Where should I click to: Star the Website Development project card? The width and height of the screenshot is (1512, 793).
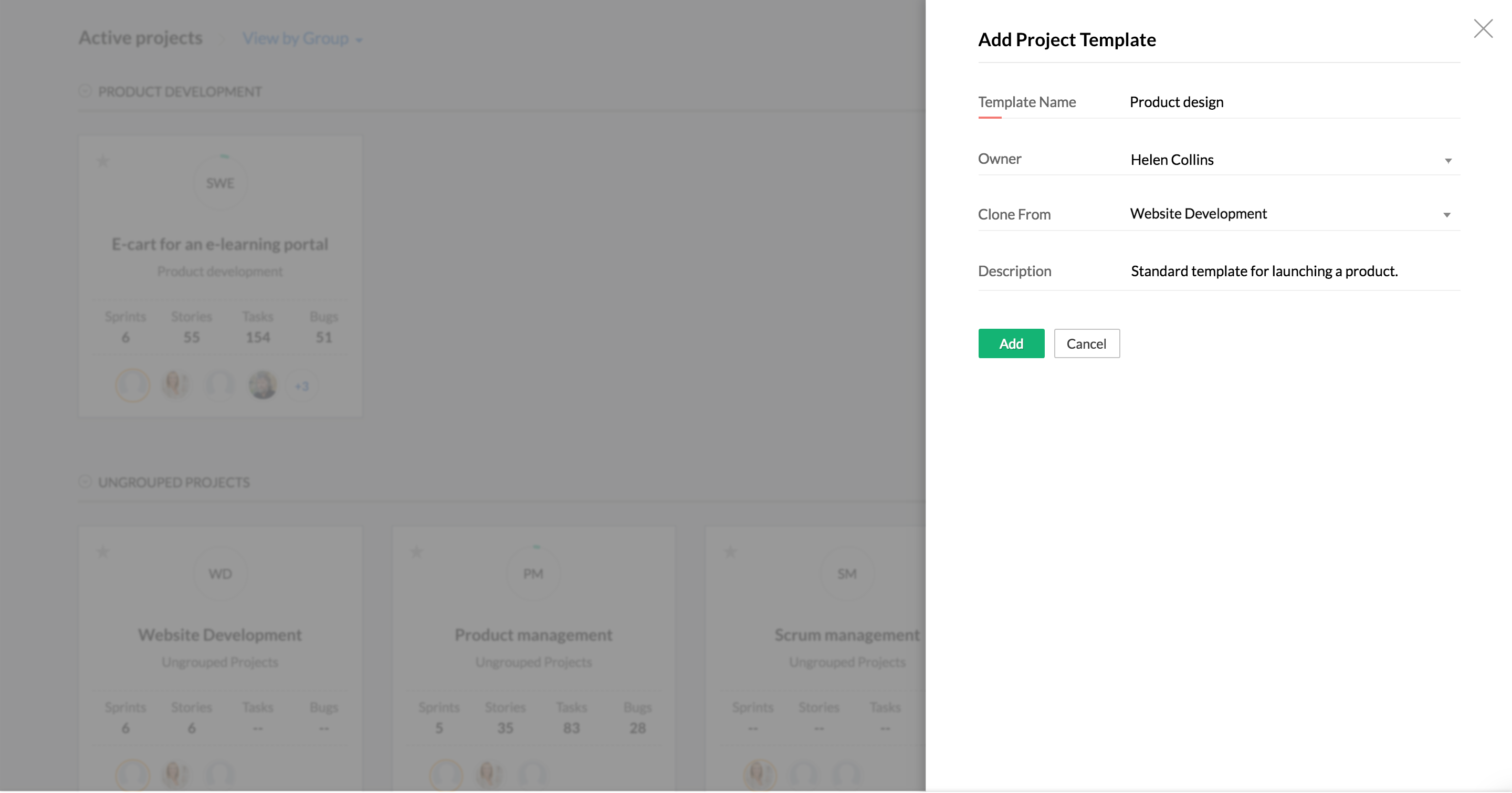pos(103,552)
